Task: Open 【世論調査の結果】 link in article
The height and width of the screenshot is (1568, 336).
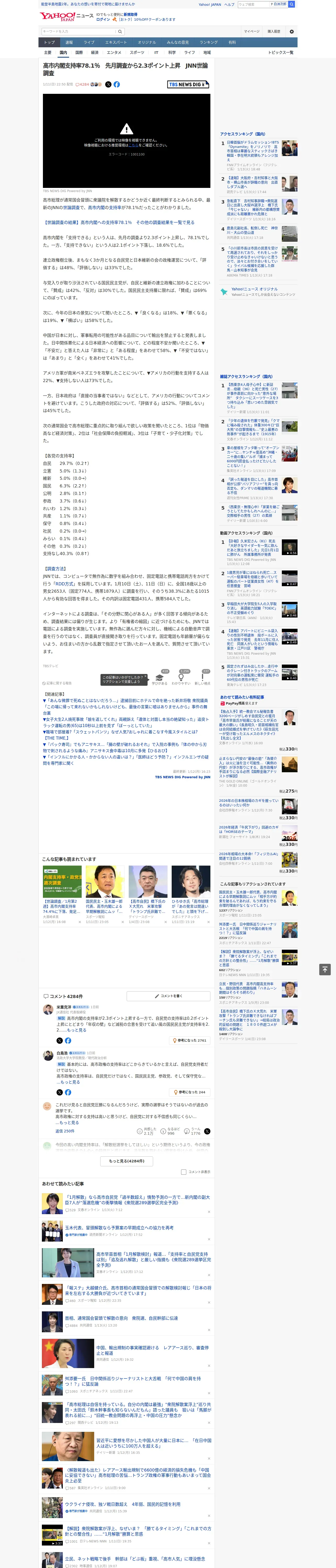Action: 118,223
